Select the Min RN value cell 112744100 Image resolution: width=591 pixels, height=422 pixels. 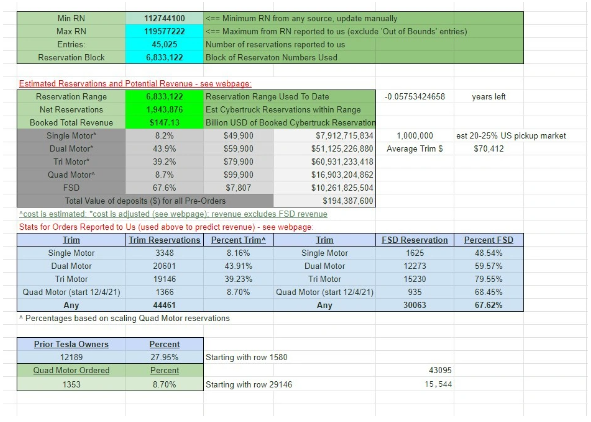pyautogui.click(x=164, y=18)
